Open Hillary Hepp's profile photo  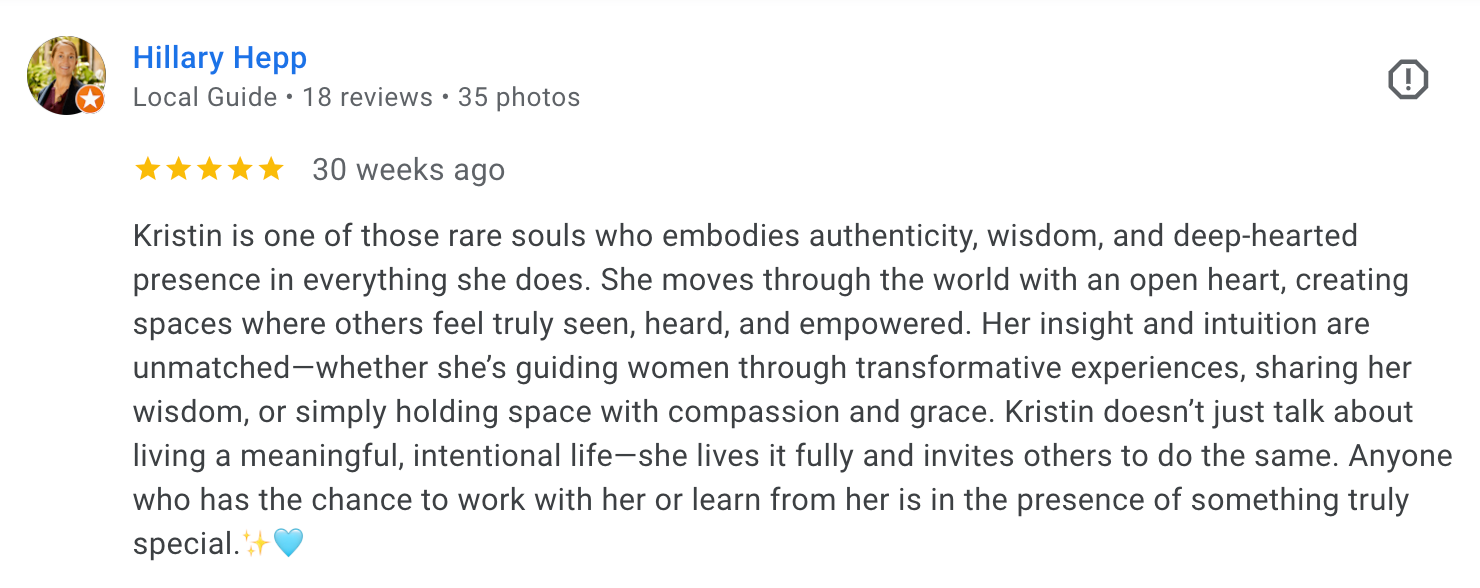click(x=67, y=76)
